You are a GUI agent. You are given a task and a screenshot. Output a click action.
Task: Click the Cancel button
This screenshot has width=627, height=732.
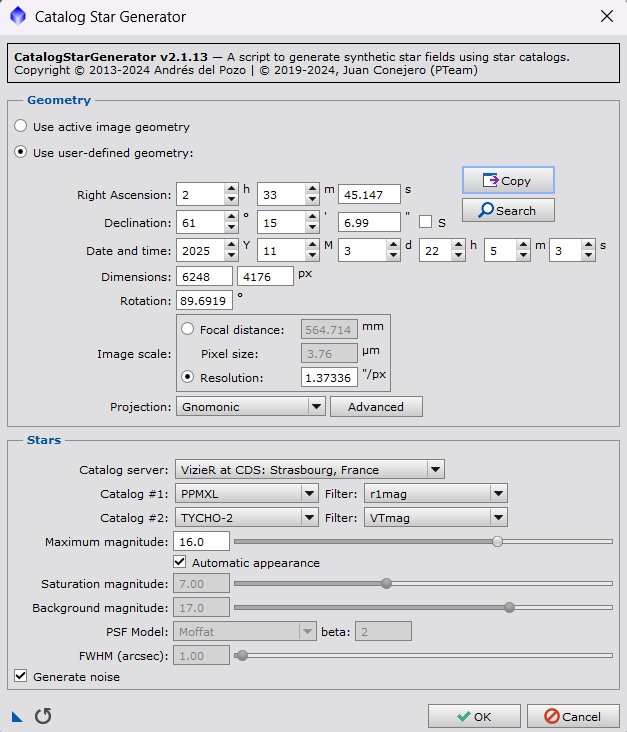pos(573,716)
